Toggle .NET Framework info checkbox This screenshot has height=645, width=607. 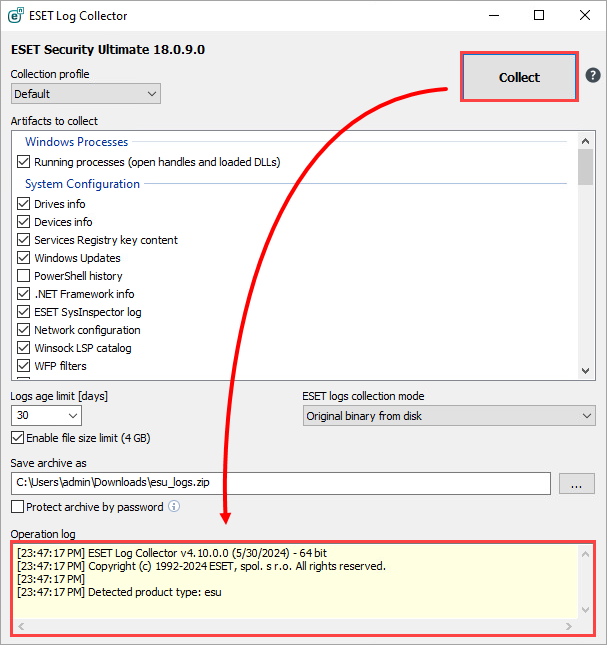click(23, 294)
